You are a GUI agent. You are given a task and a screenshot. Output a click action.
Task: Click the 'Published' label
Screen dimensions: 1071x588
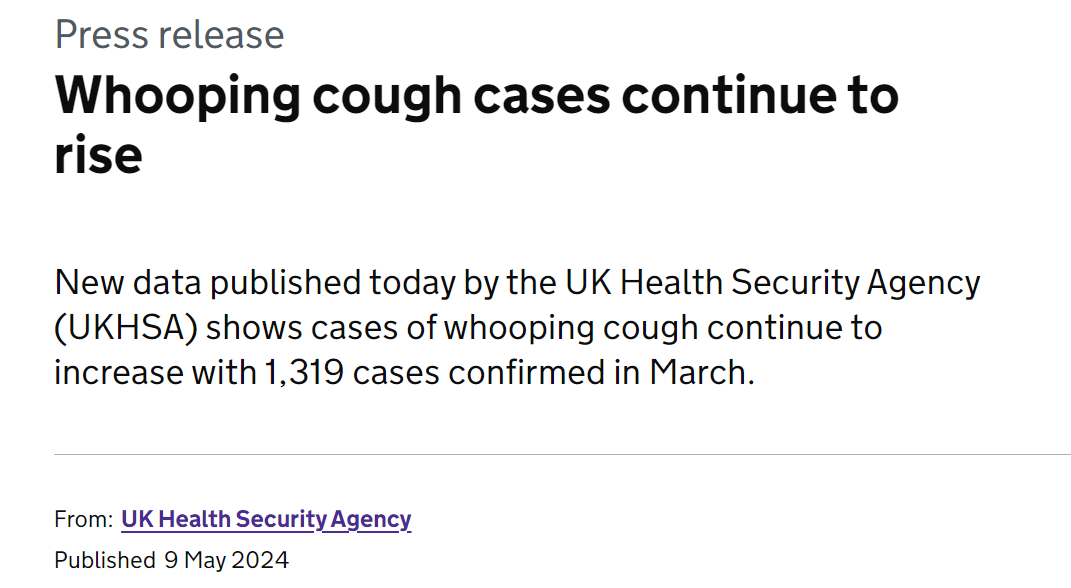point(105,560)
